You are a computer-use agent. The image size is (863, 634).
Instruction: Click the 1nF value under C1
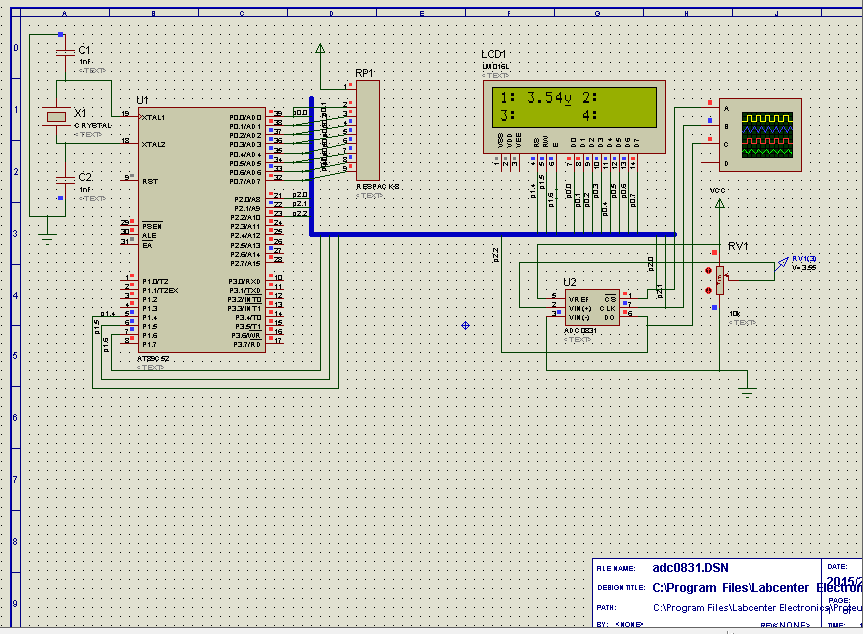click(85, 62)
